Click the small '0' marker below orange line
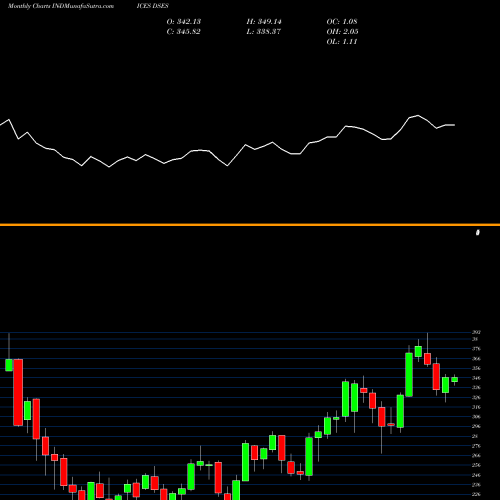The width and height of the screenshot is (500, 500). 478,232
